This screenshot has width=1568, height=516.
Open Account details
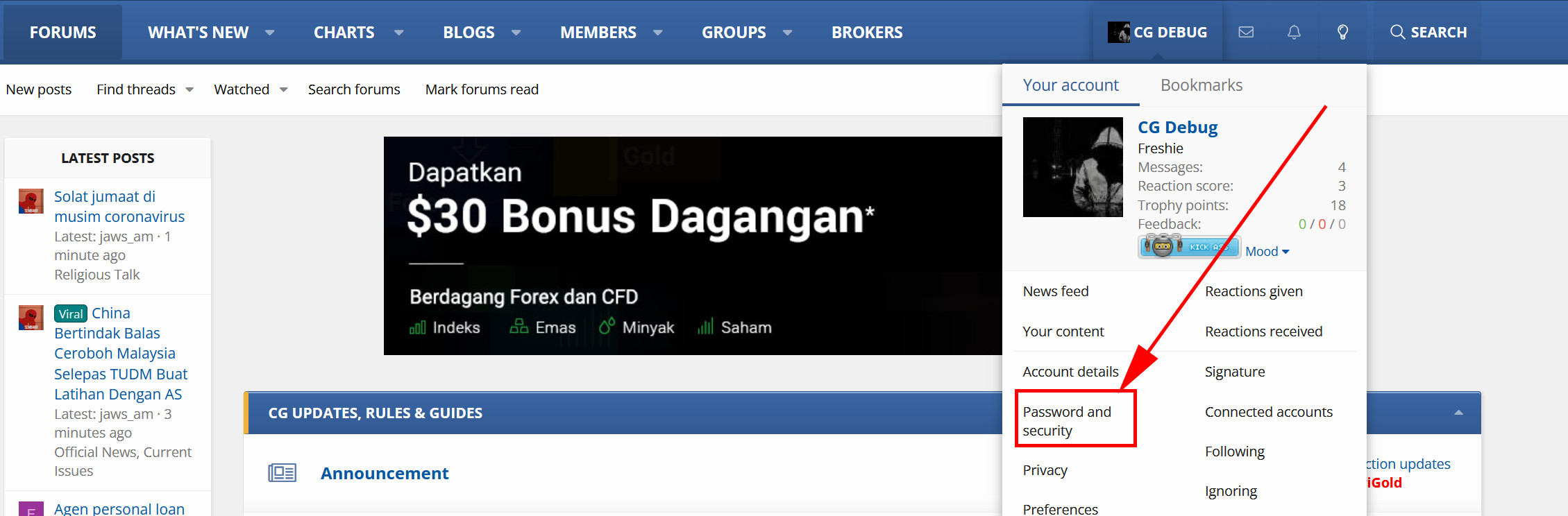tap(1071, 372)
